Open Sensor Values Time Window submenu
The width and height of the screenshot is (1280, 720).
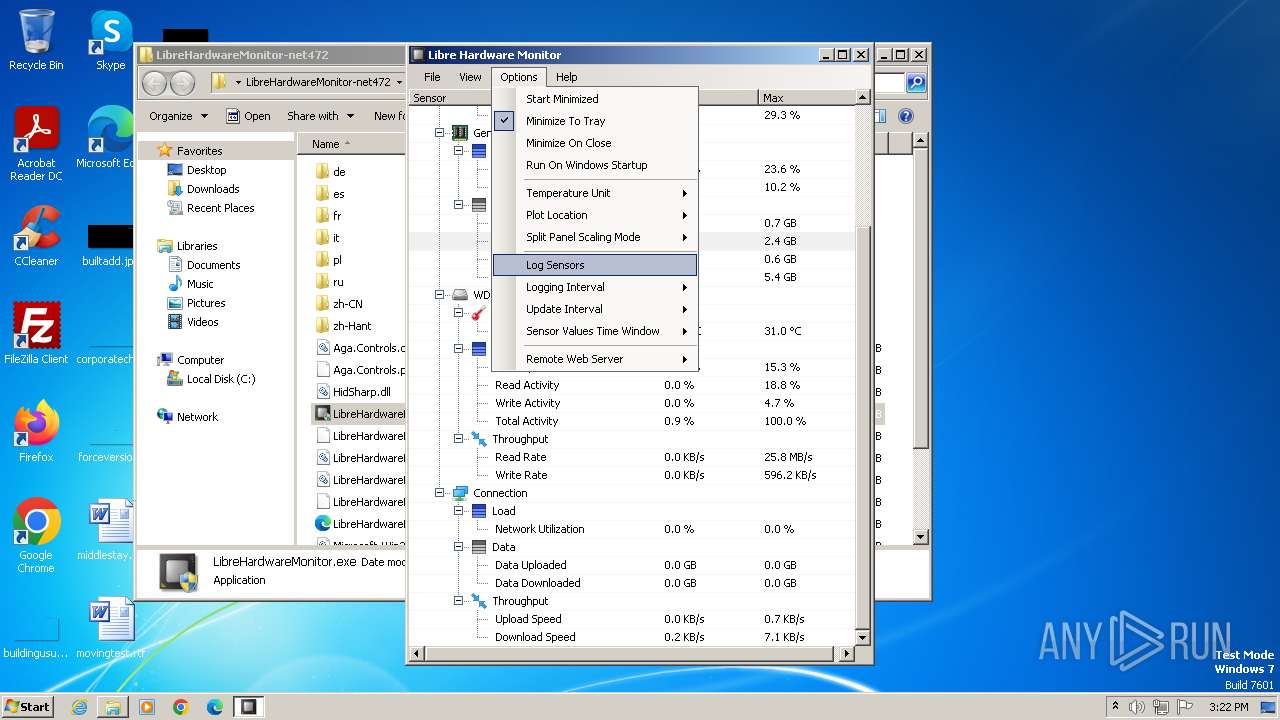(595, 331)
